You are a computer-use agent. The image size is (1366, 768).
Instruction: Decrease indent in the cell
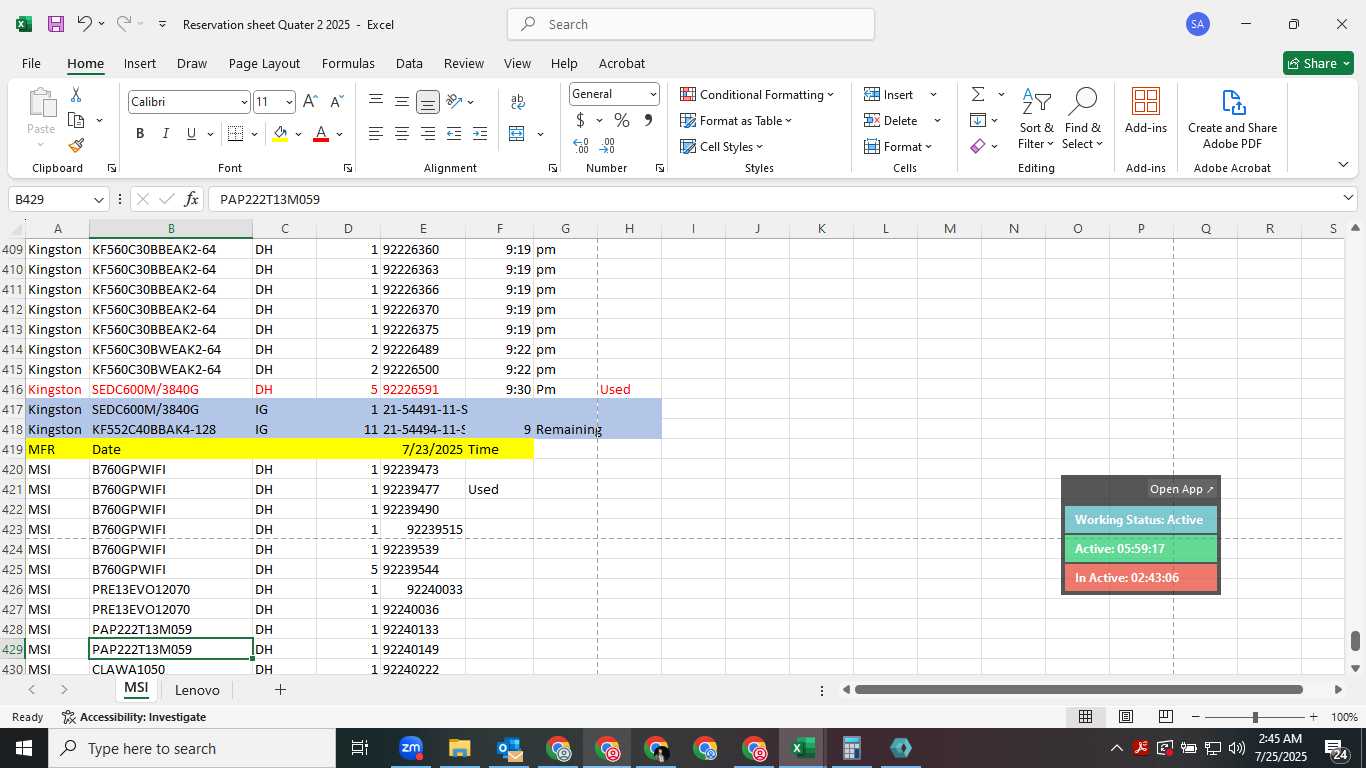pyautogui.click(x=454, y=134)
